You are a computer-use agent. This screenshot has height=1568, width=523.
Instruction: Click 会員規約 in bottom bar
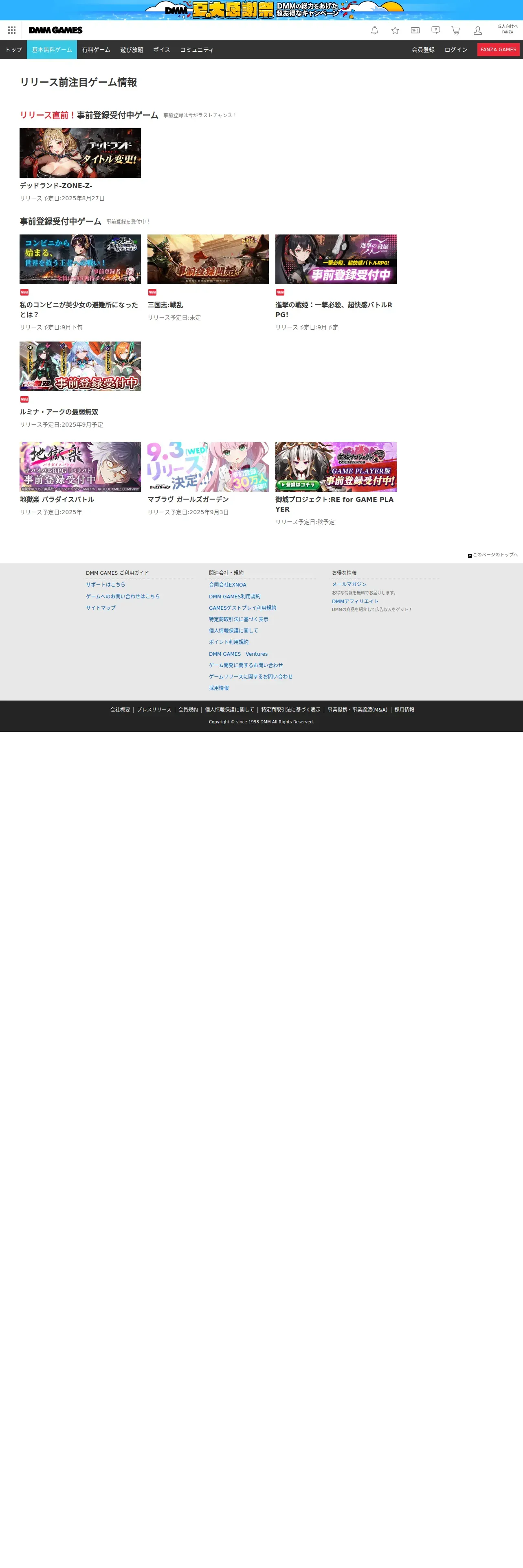click(x=188, y=710)
